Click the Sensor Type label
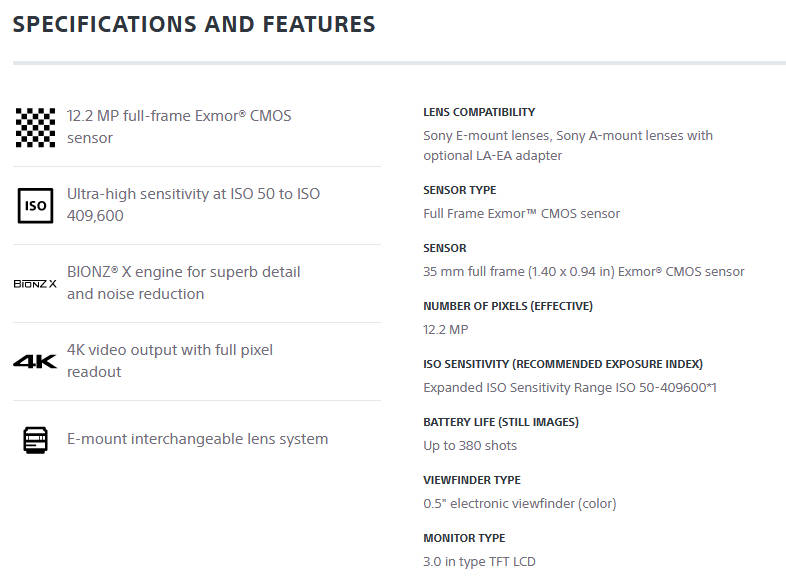The height and width of the screenshot is (585, 786). pyautogui.click(x=459, y=190)
